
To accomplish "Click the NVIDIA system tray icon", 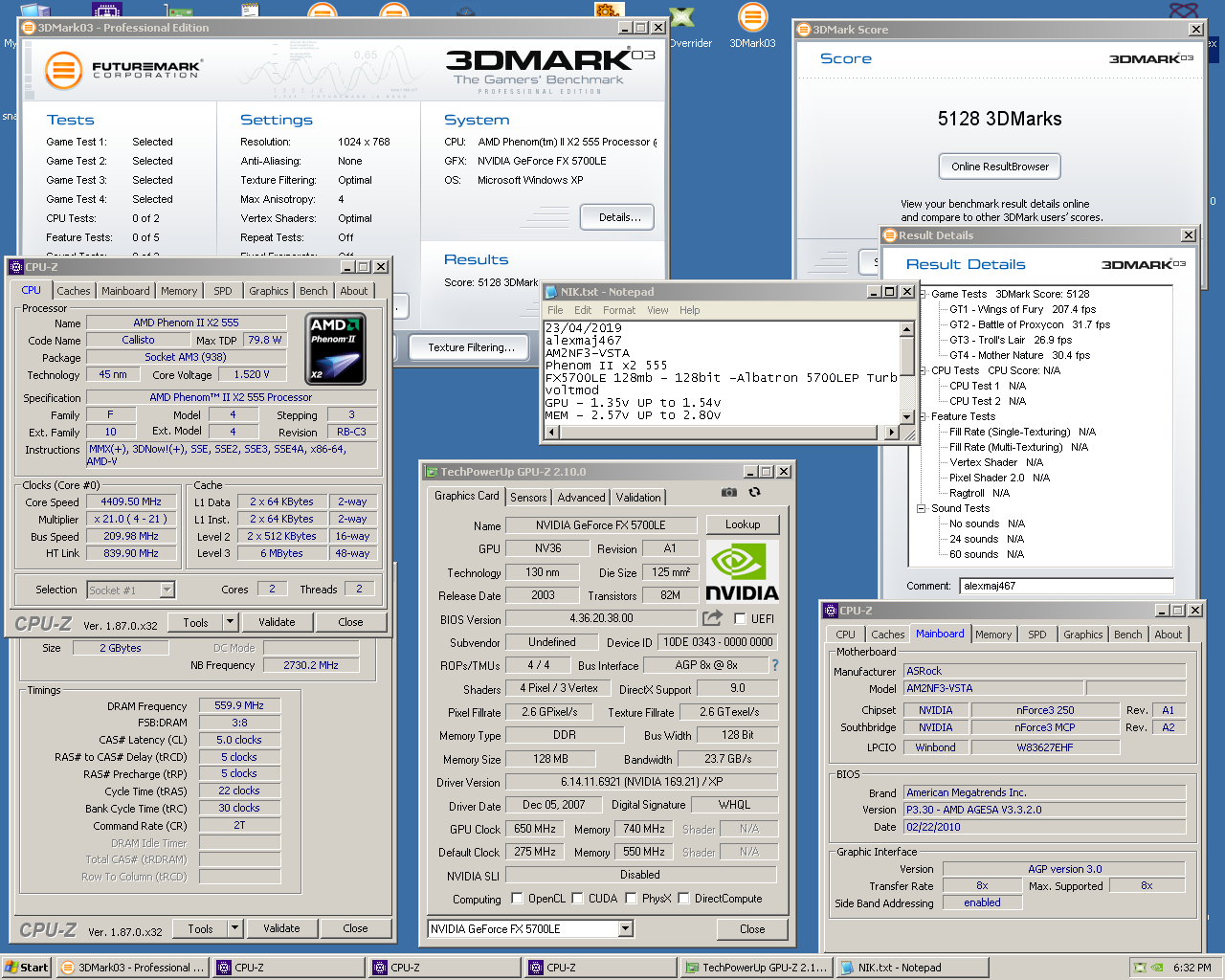I will pos(1158,968).
